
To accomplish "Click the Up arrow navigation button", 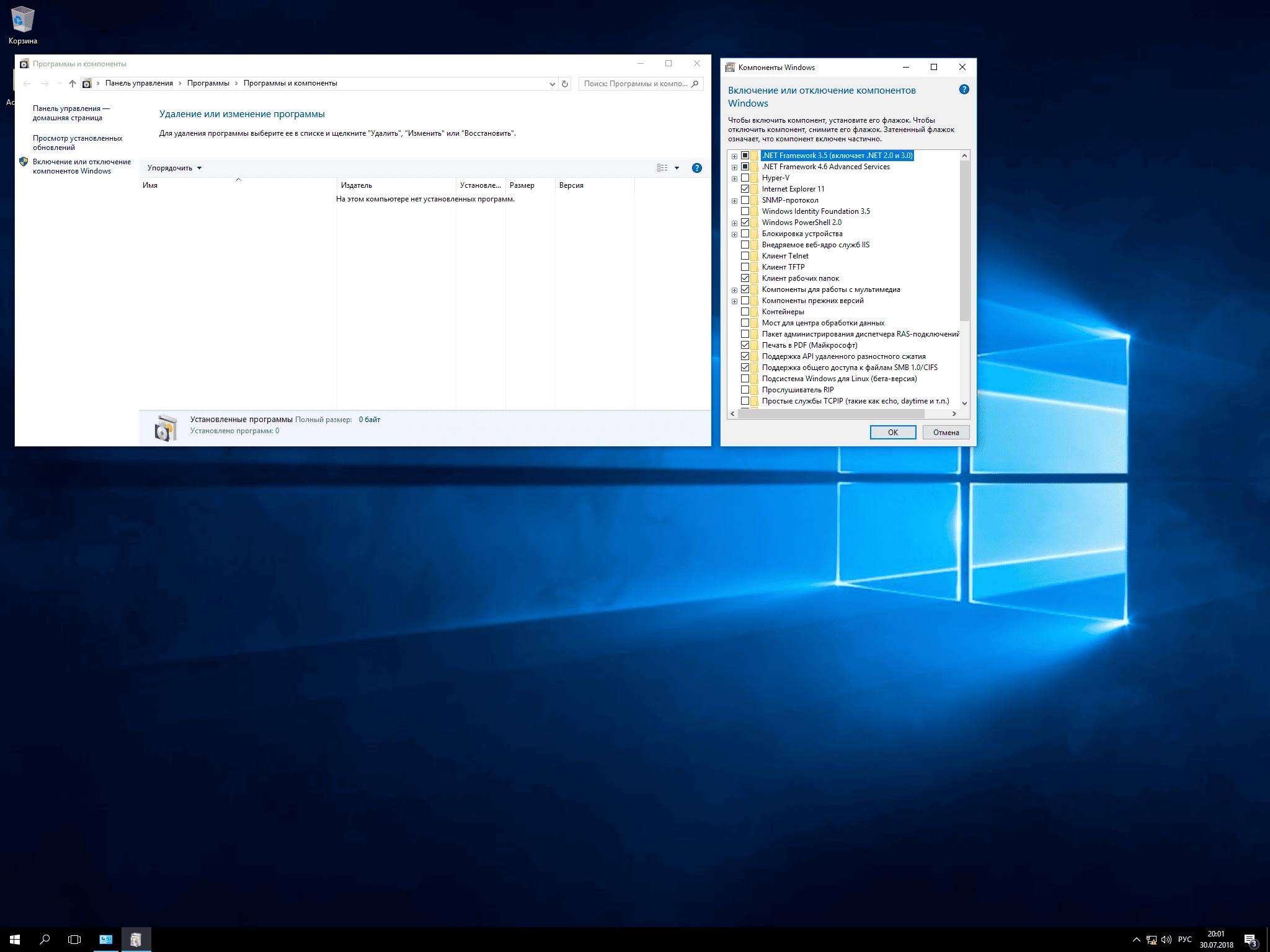I will [x=73, y=83].
